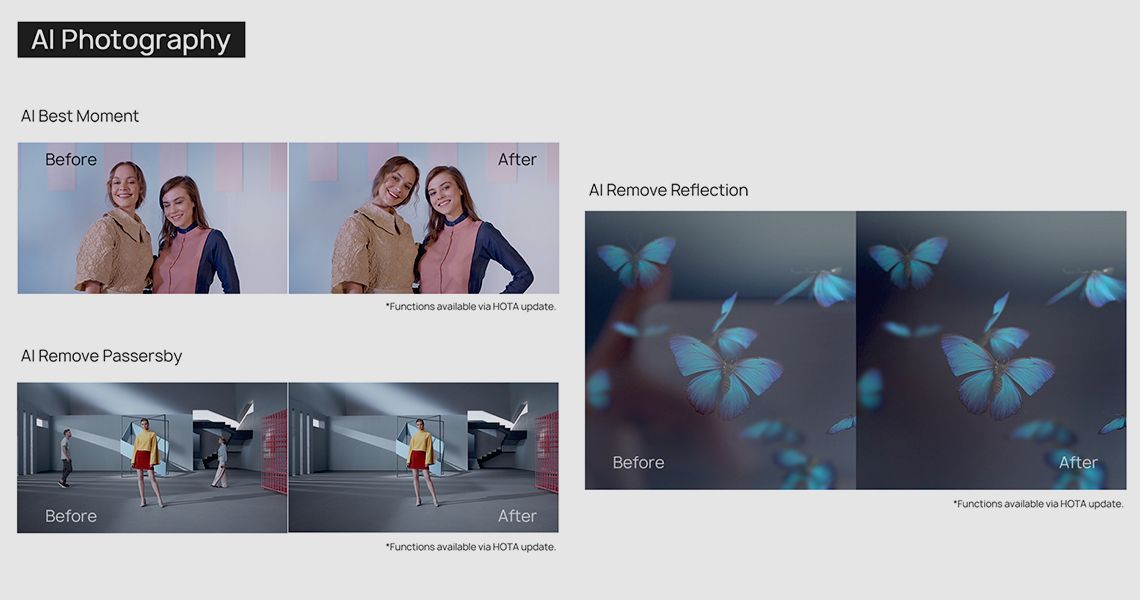The height and width of the screenshot is (600, 1140).
Task: Click the After label on Passersby image
Action: (517, 516)
